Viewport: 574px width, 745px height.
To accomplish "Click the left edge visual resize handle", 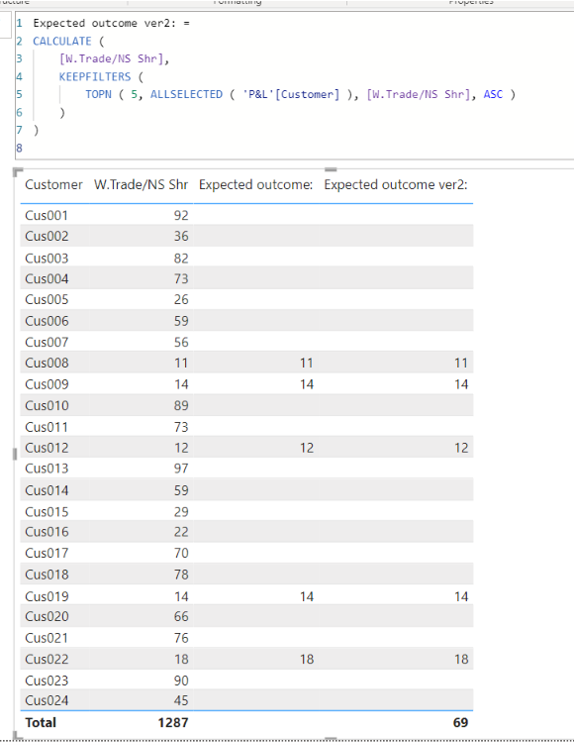I will point(15,454).
